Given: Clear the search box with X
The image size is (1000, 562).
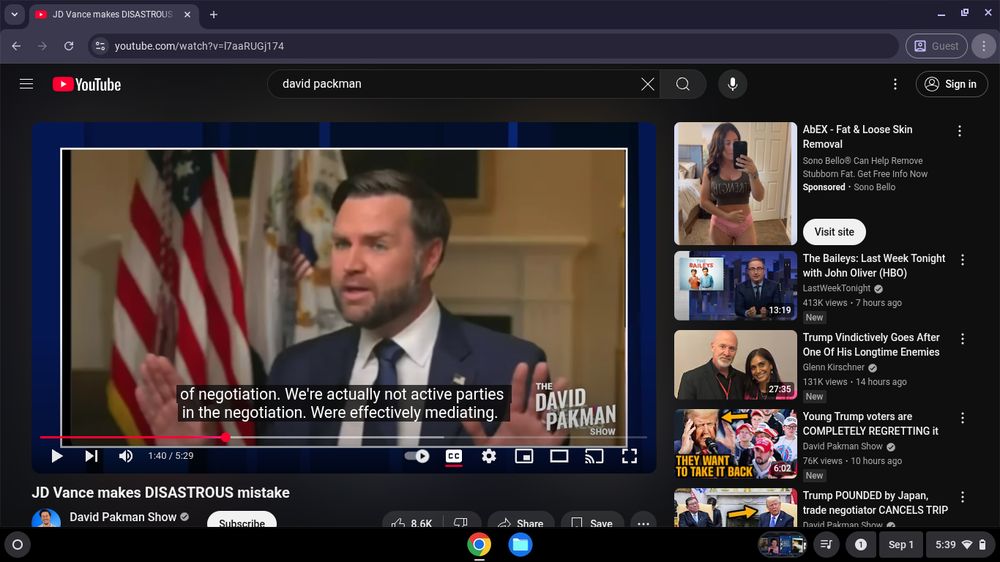Looking at the screenshot, I should click(x=647, y=84).
